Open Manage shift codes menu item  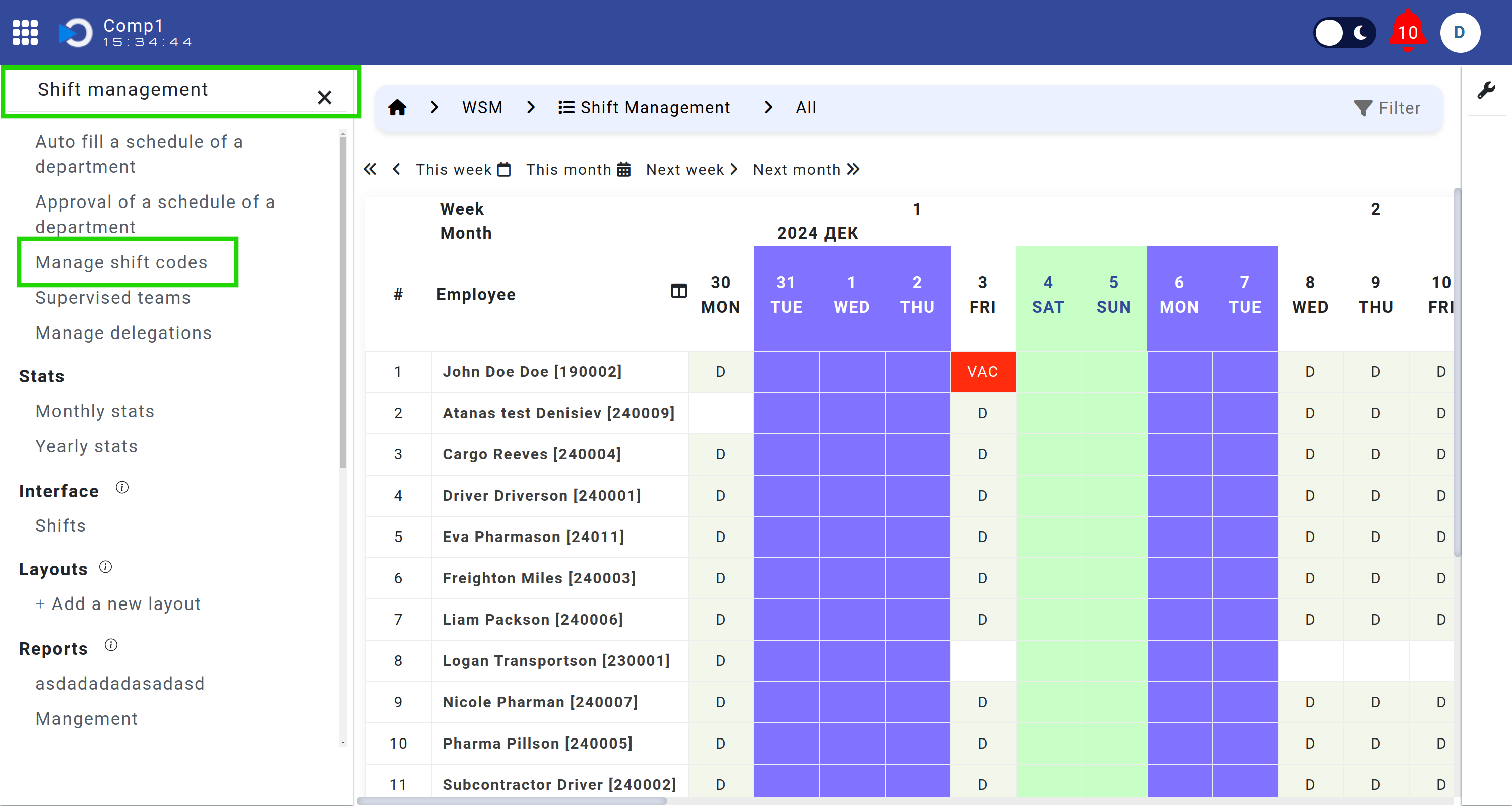[121, 262]
